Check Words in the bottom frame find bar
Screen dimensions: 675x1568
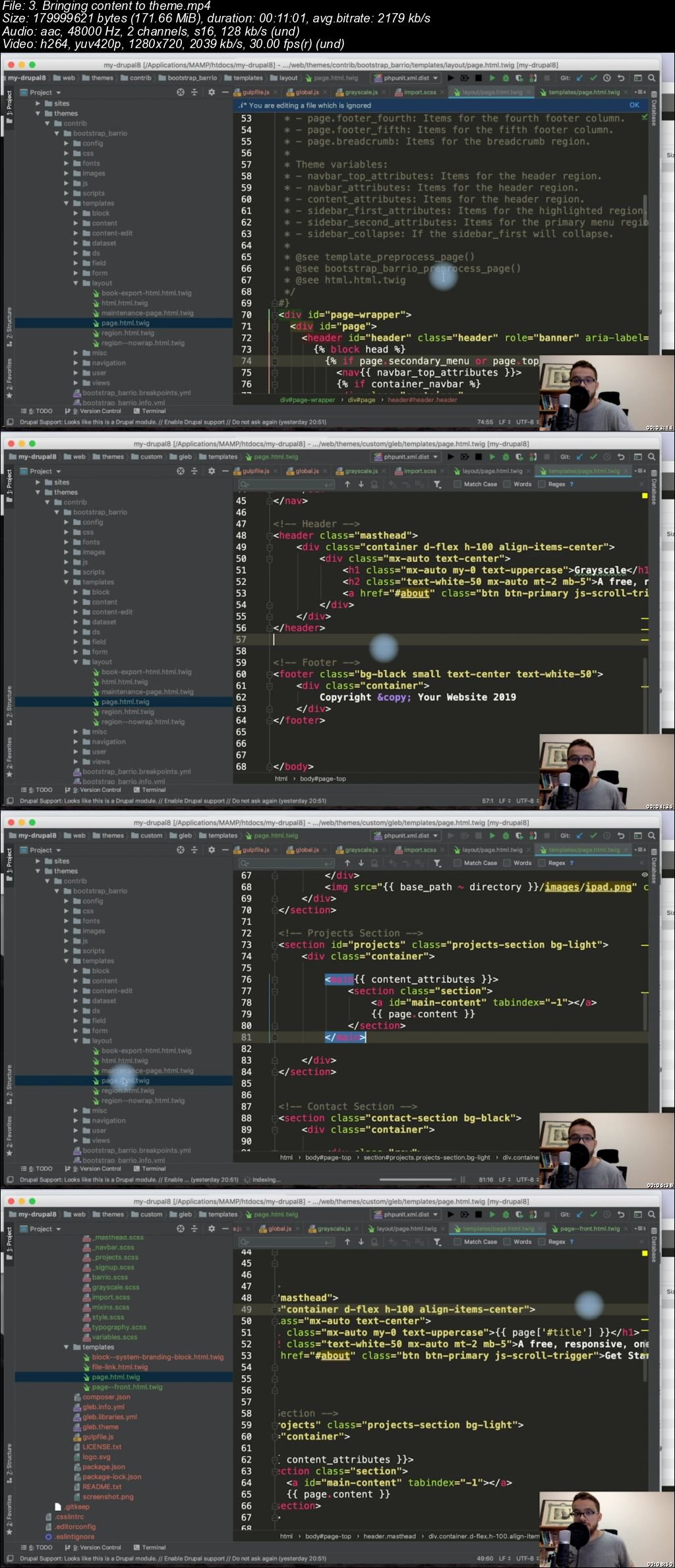[507, 1242]
